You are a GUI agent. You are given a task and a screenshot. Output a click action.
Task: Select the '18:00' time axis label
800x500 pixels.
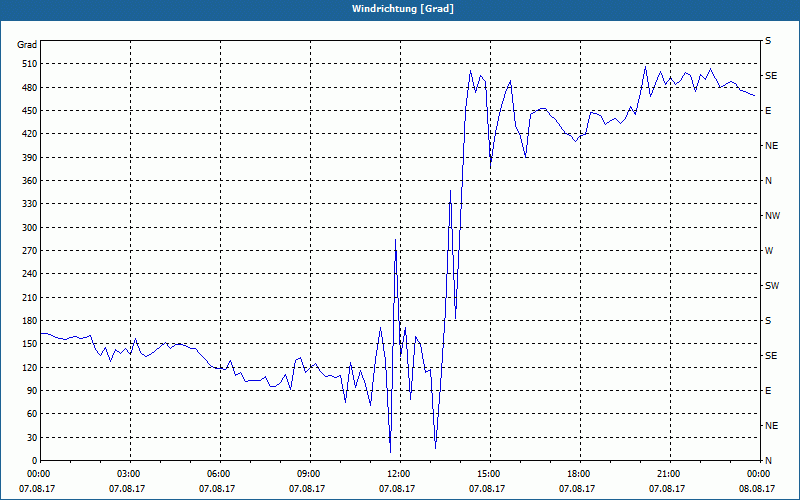(580, 474)
